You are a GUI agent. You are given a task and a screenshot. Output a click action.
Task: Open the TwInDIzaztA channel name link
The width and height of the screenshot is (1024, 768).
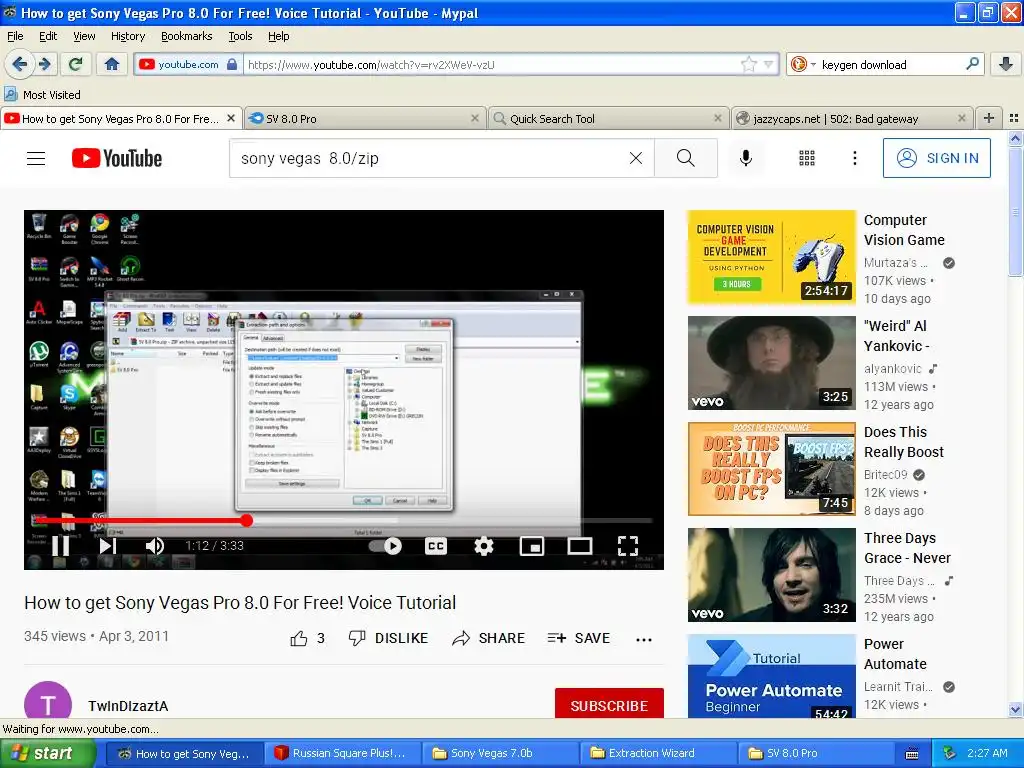[128, 705]
